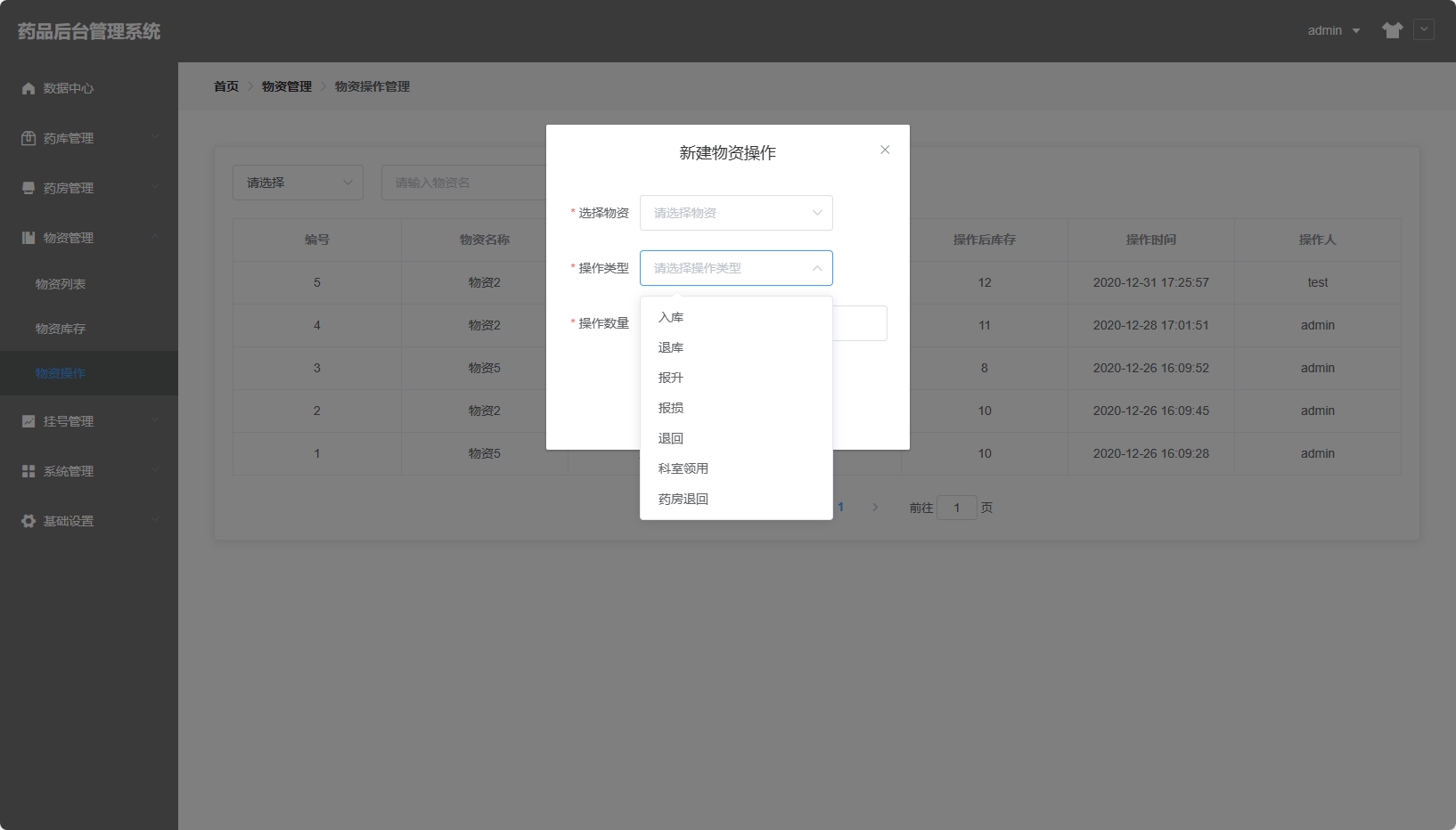Click the next page arrow
Screen dimensions: 1456x830
coord(875,507)
